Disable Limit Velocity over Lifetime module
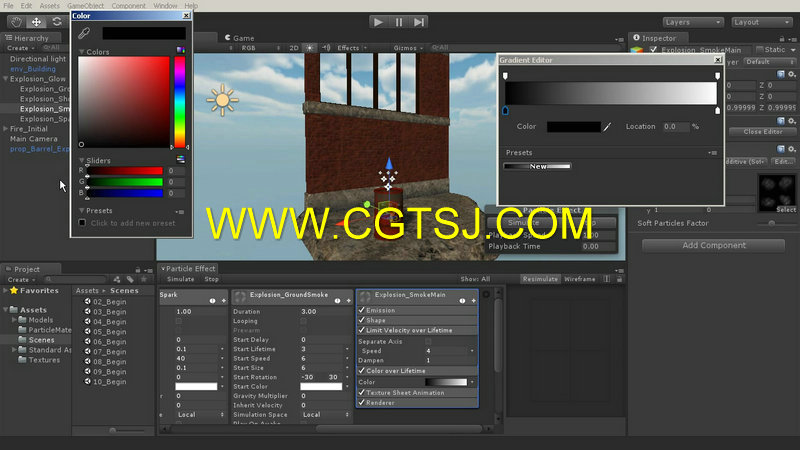Viewport: 800px width, 450px height. pos(362,330)
